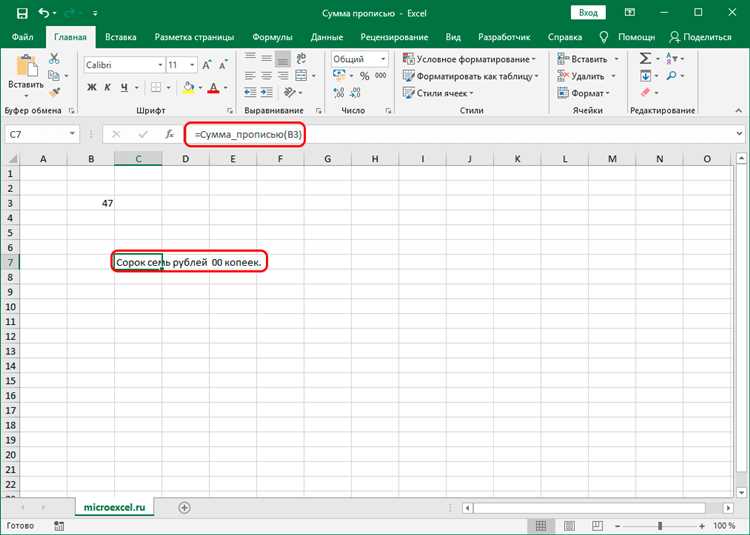Image resolution: width=750 pixels, height=535 pixels.
Task: Select cell B3 containing 47
Action: (x=91, y=203)
